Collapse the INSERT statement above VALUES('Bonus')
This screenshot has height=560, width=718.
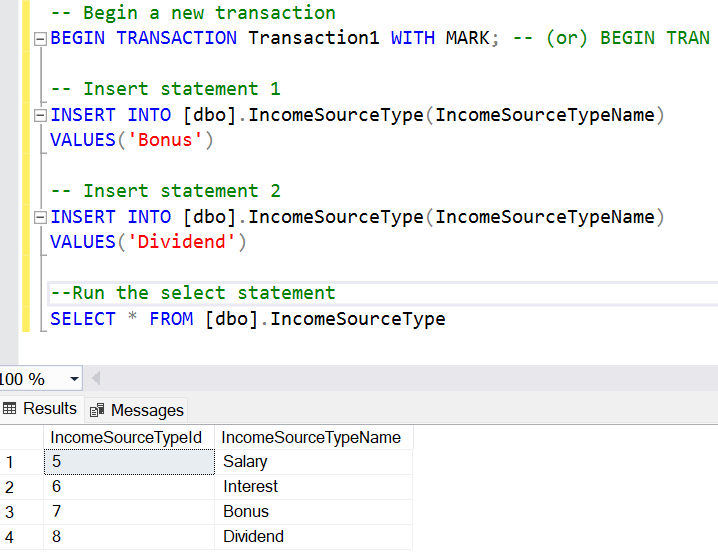click(x=40, y=116)
